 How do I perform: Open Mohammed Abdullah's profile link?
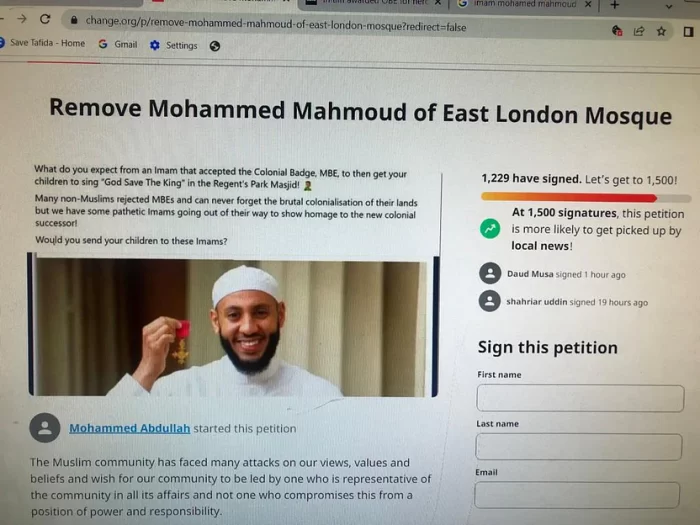pos(128,428)
